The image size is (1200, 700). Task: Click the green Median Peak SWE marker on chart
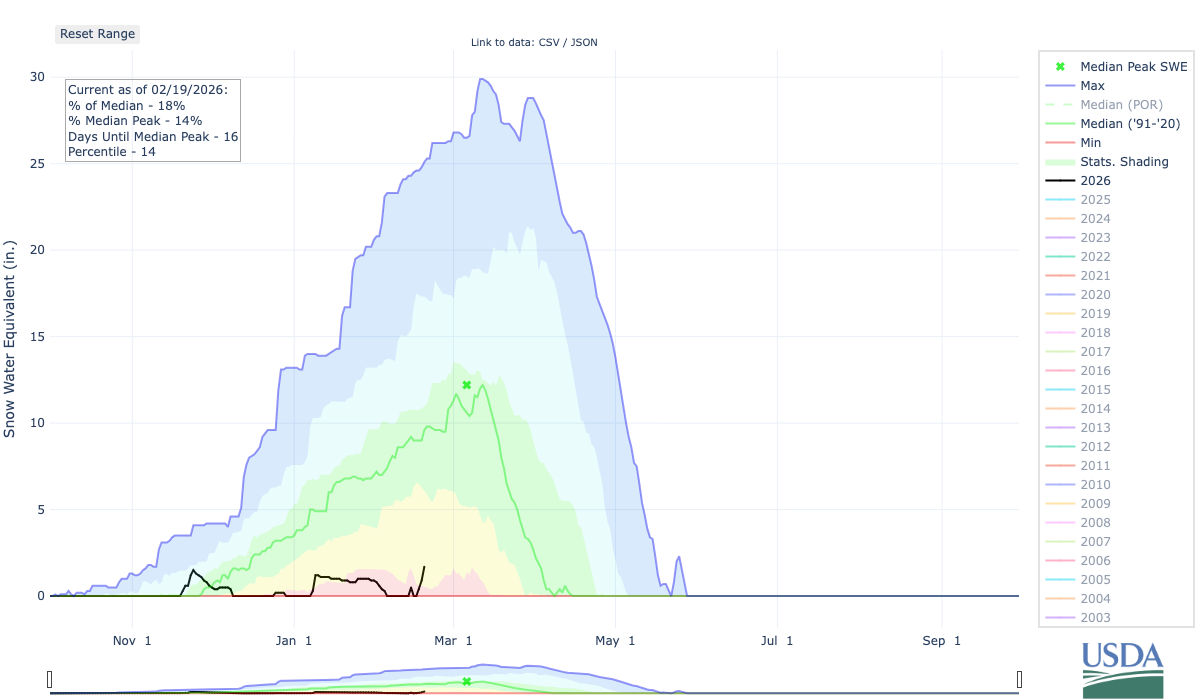466,385
